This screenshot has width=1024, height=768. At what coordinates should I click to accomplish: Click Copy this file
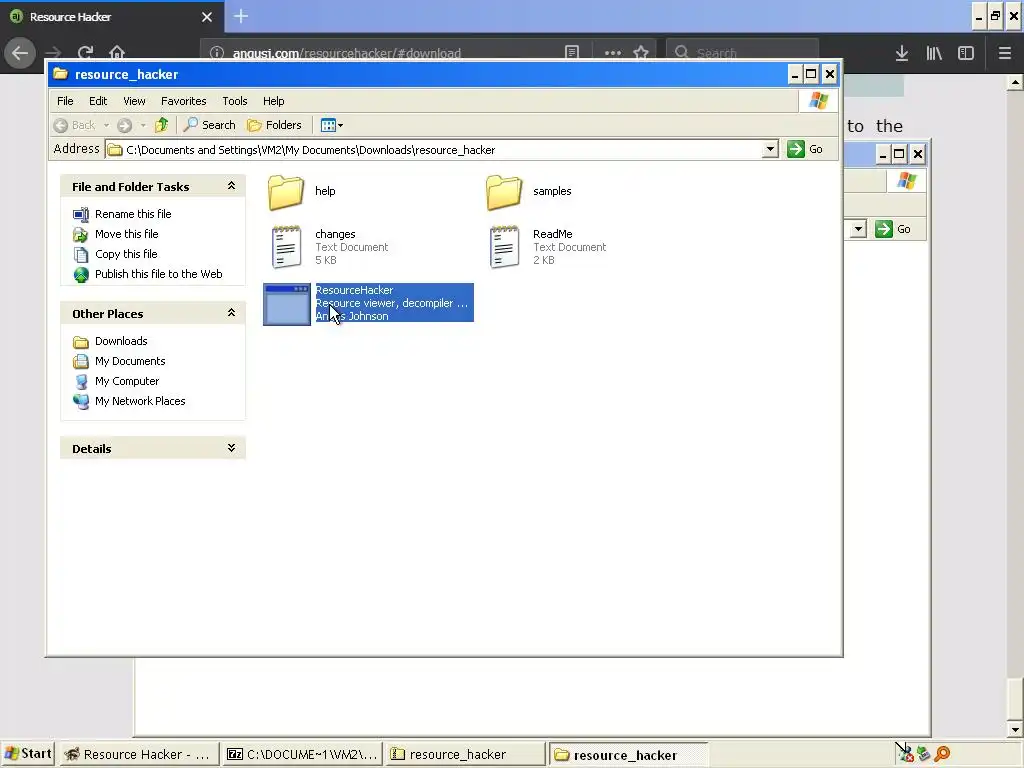coord(126,254)
